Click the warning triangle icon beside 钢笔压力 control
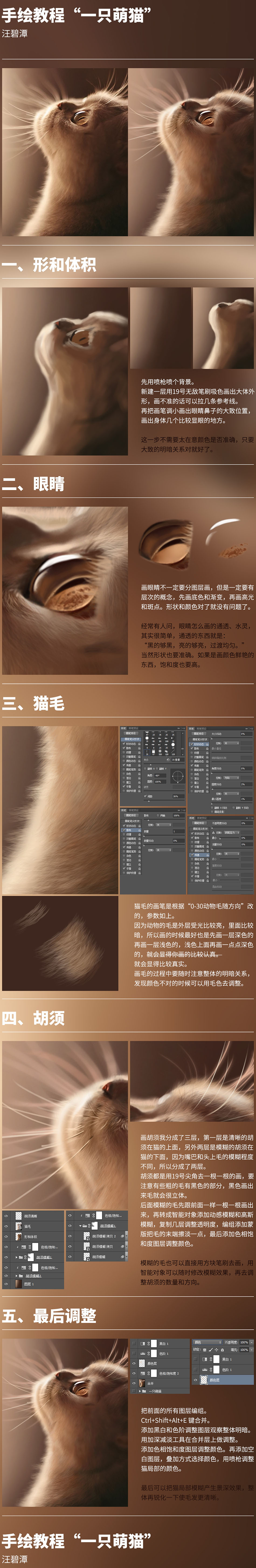Screen dimensions: 256x1568 pyautogui.click(x=214, y=832)
